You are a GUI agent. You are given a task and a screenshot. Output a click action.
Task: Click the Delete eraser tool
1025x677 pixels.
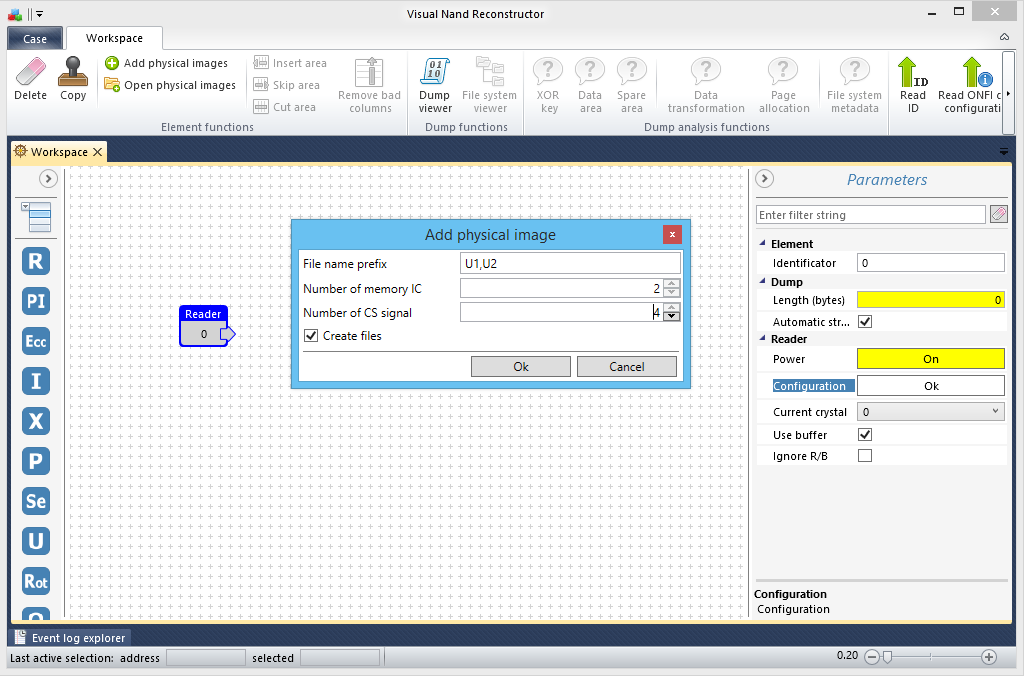pos(31,79)
